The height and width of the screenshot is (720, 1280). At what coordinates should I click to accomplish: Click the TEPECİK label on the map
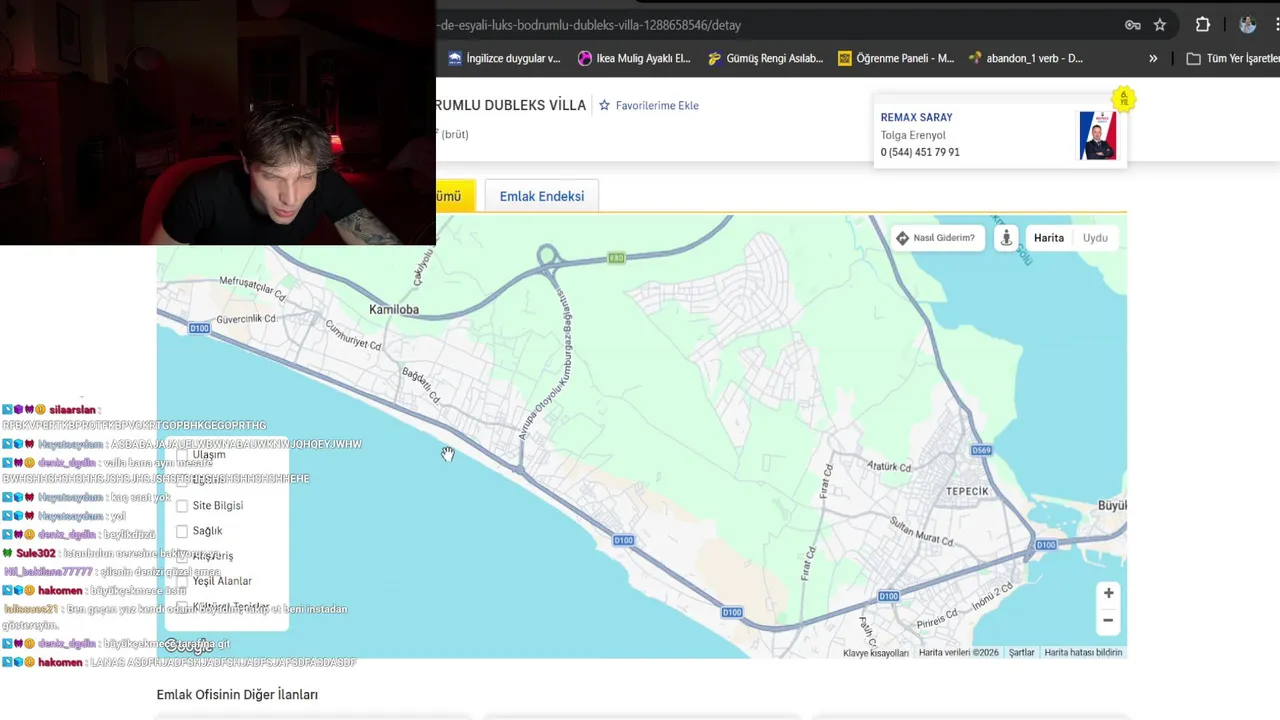pos(967,491)
